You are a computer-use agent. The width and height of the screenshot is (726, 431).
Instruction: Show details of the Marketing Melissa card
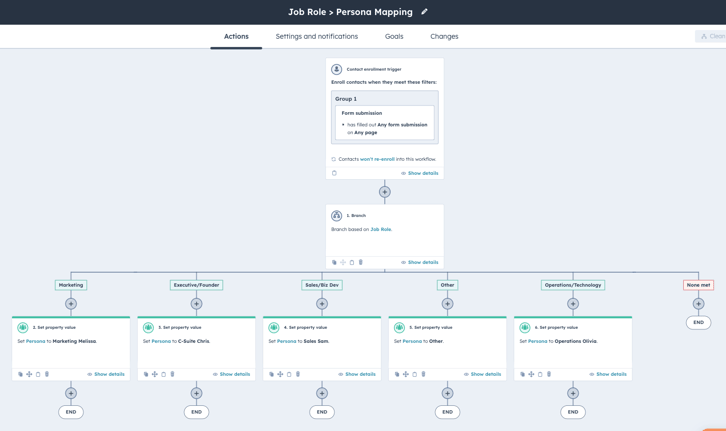point(106,374)
